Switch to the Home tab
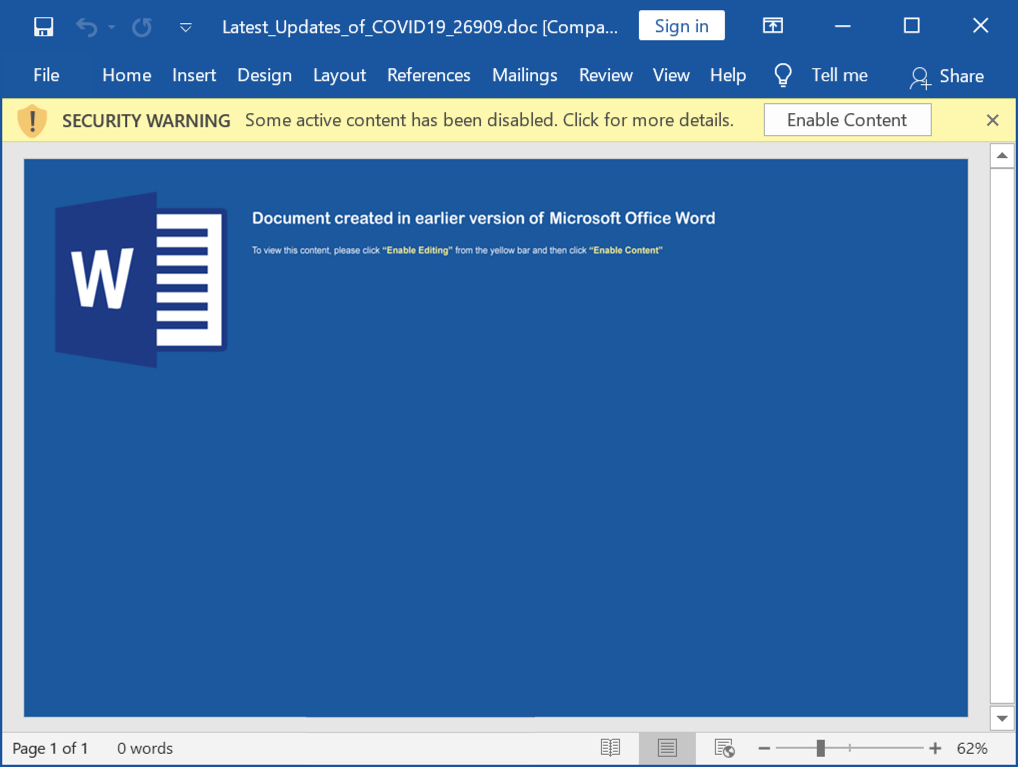1018x767 pixels. click(127, 75)
